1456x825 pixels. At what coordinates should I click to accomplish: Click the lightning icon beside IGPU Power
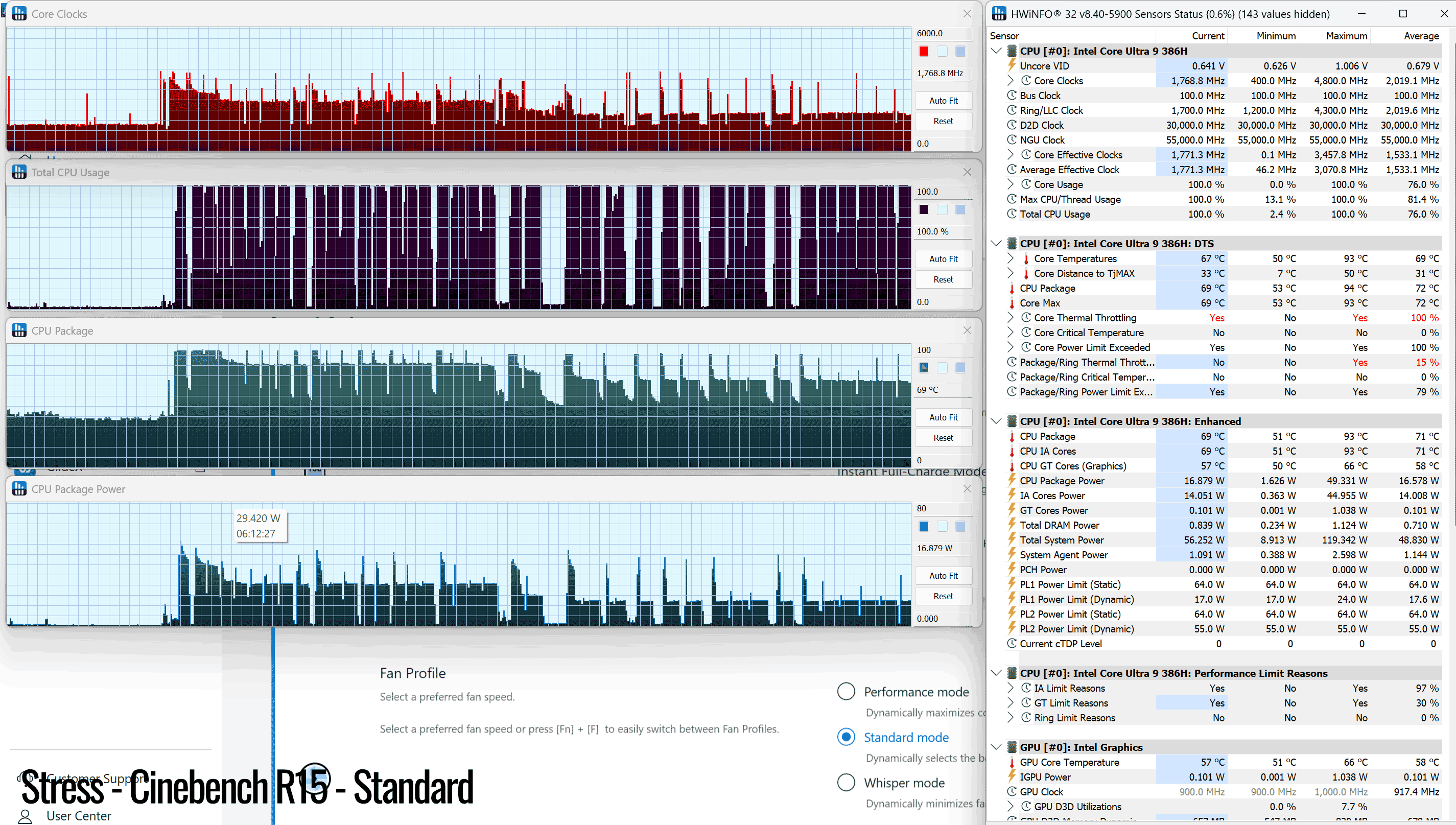pyautogui.click(x=1012, y=777)
